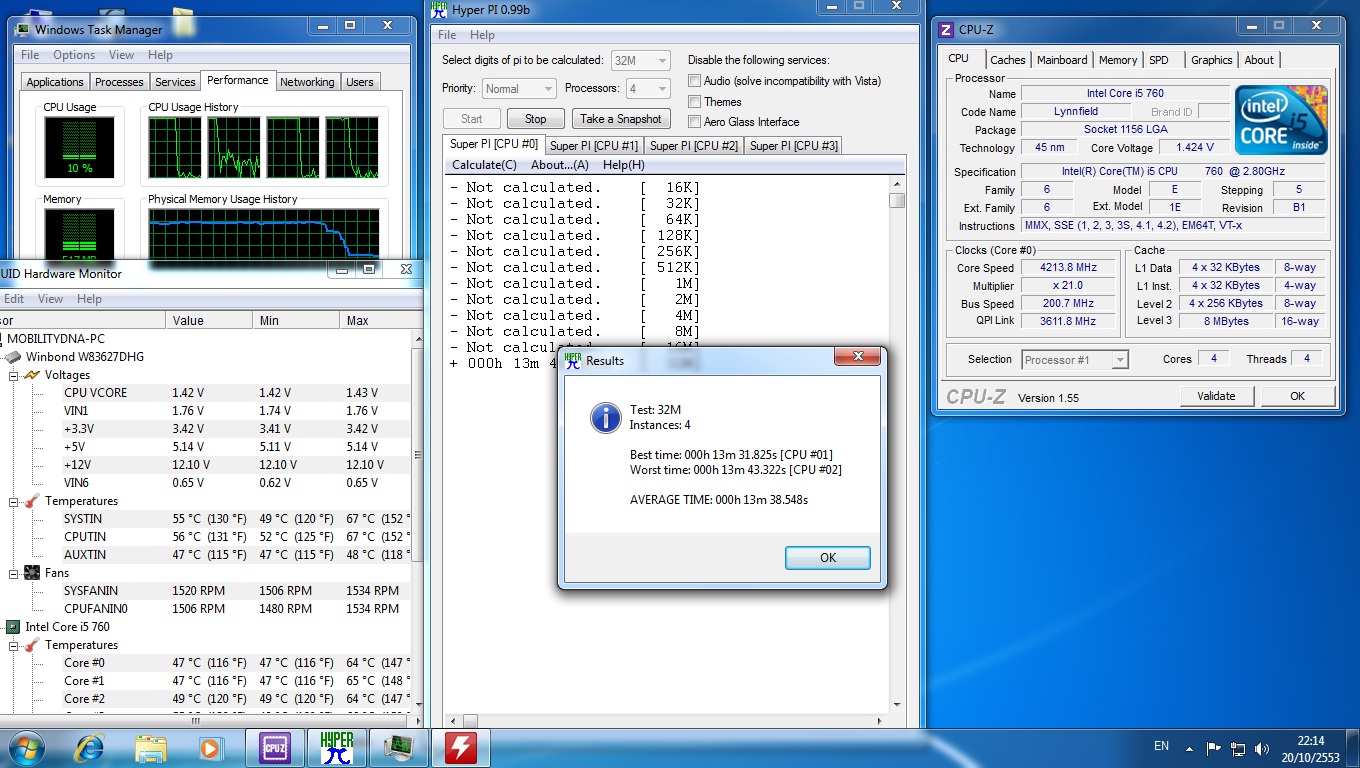Screen dimensions: 1360x768
Task: Collapse Temperatures node under Intel Core i5 760
Action: (x=14, y=645)
